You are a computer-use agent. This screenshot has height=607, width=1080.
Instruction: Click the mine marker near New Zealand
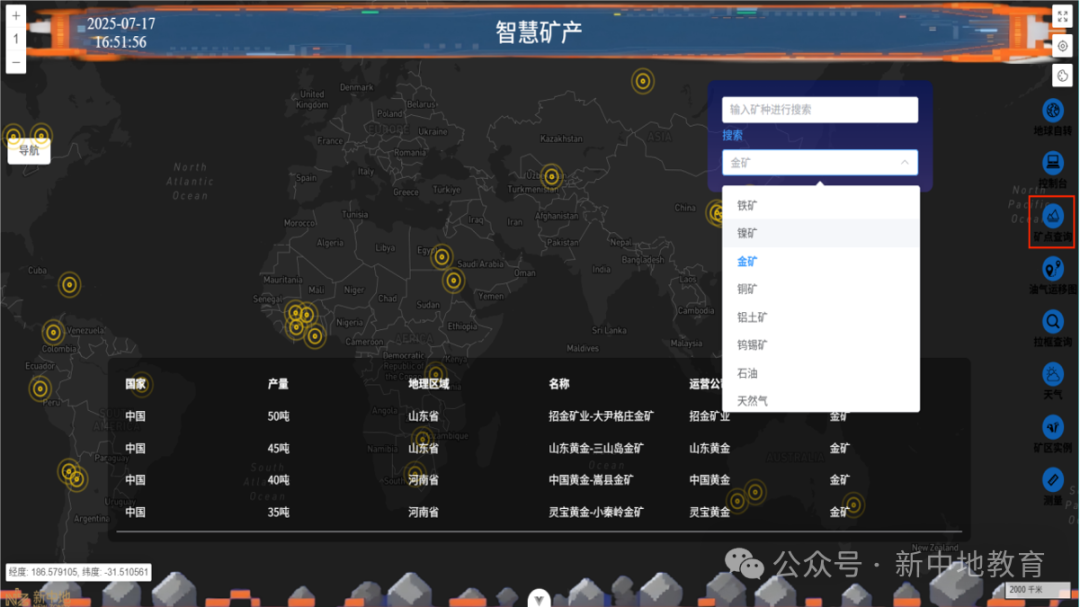(853, 505)
